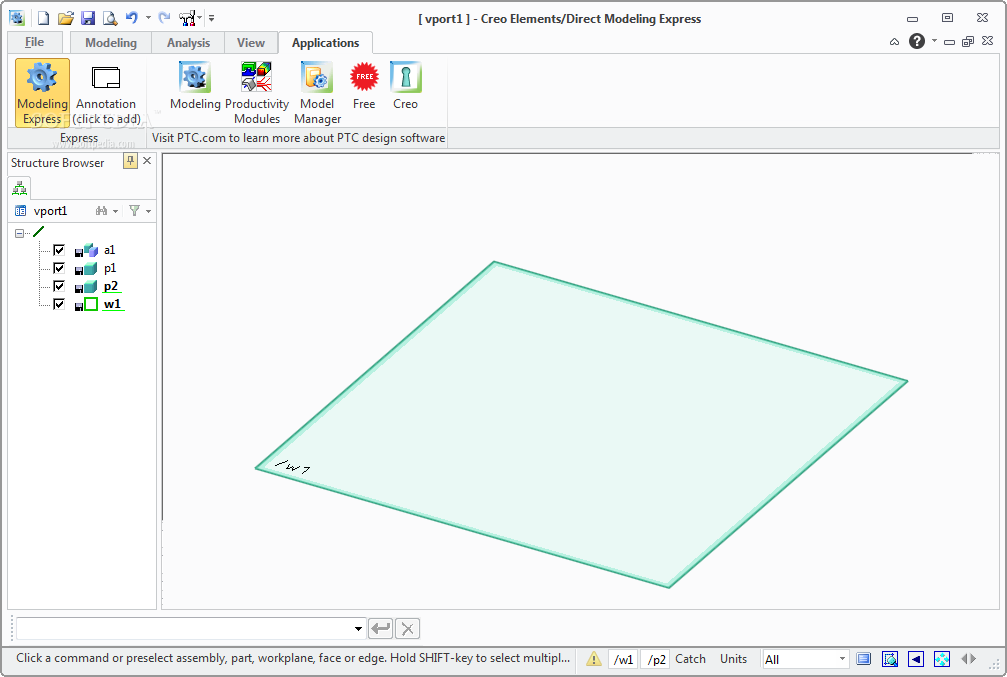Click the list panel icon in the status bar

point(864,659)
